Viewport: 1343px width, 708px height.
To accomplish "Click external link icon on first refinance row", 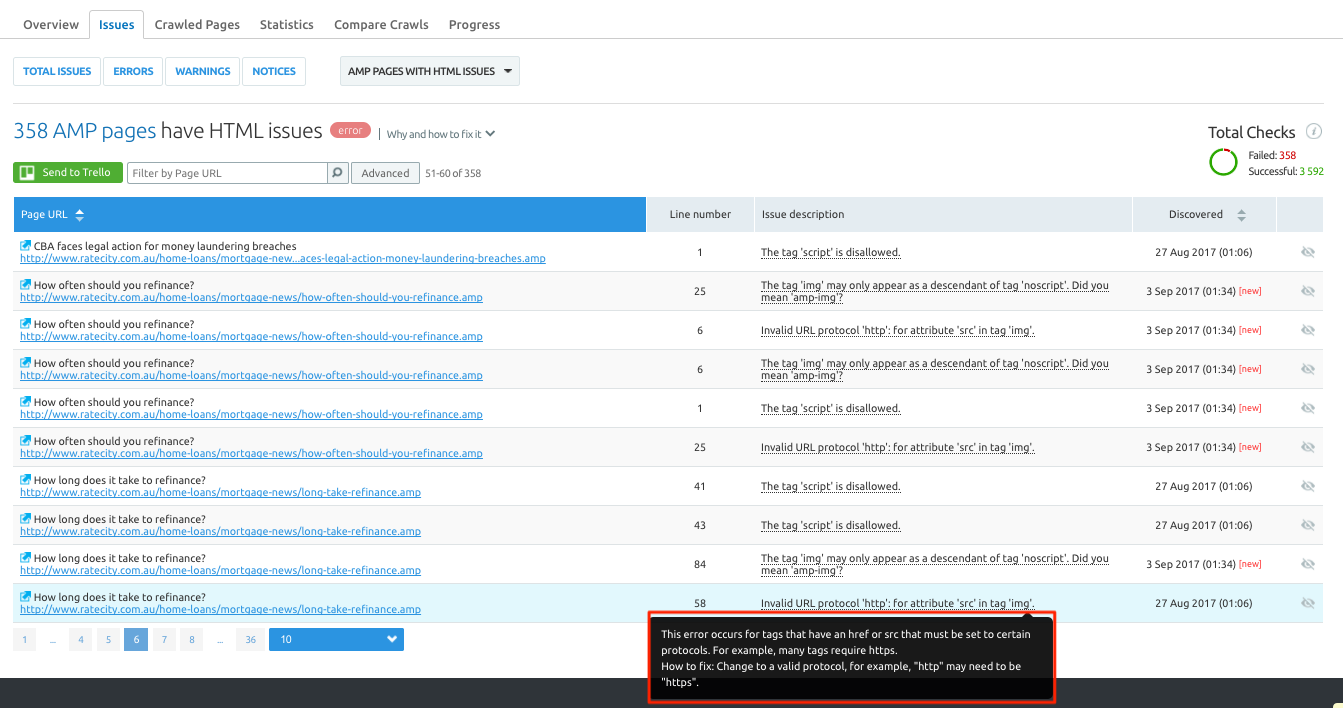I will (25, 284).
